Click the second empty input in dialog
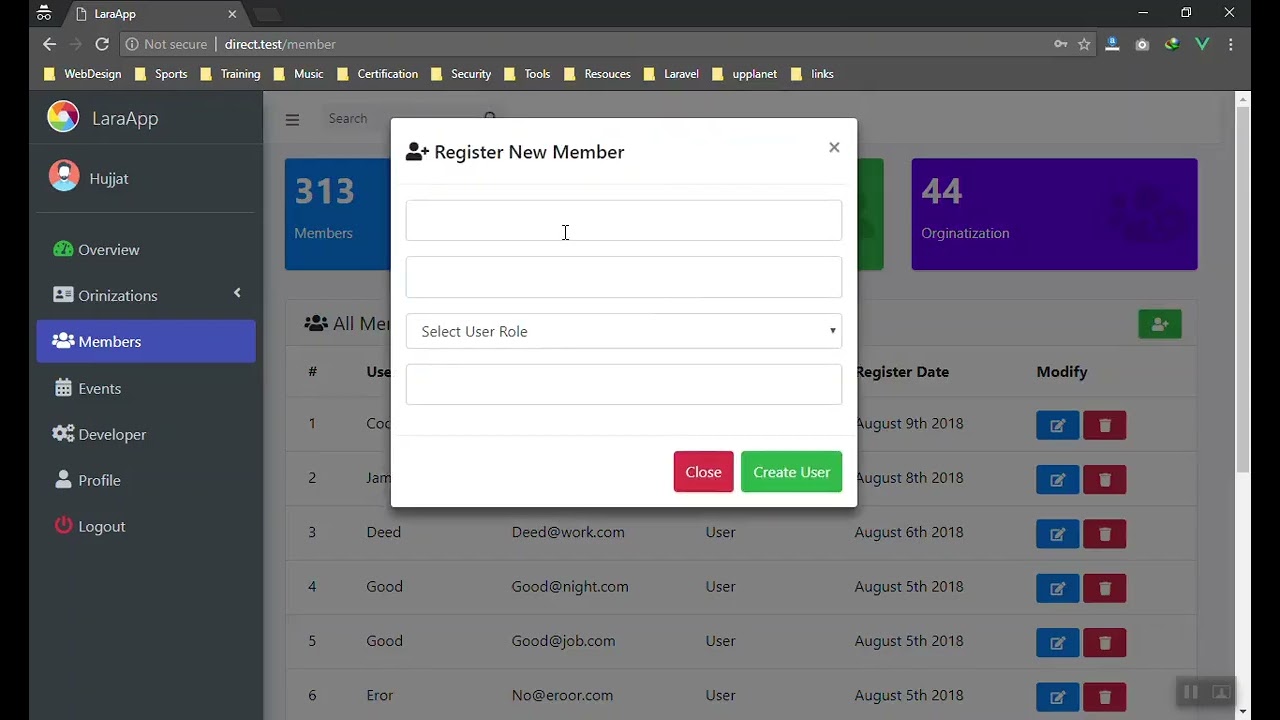This screenshot has height=720, width=1280. point(624,277)
